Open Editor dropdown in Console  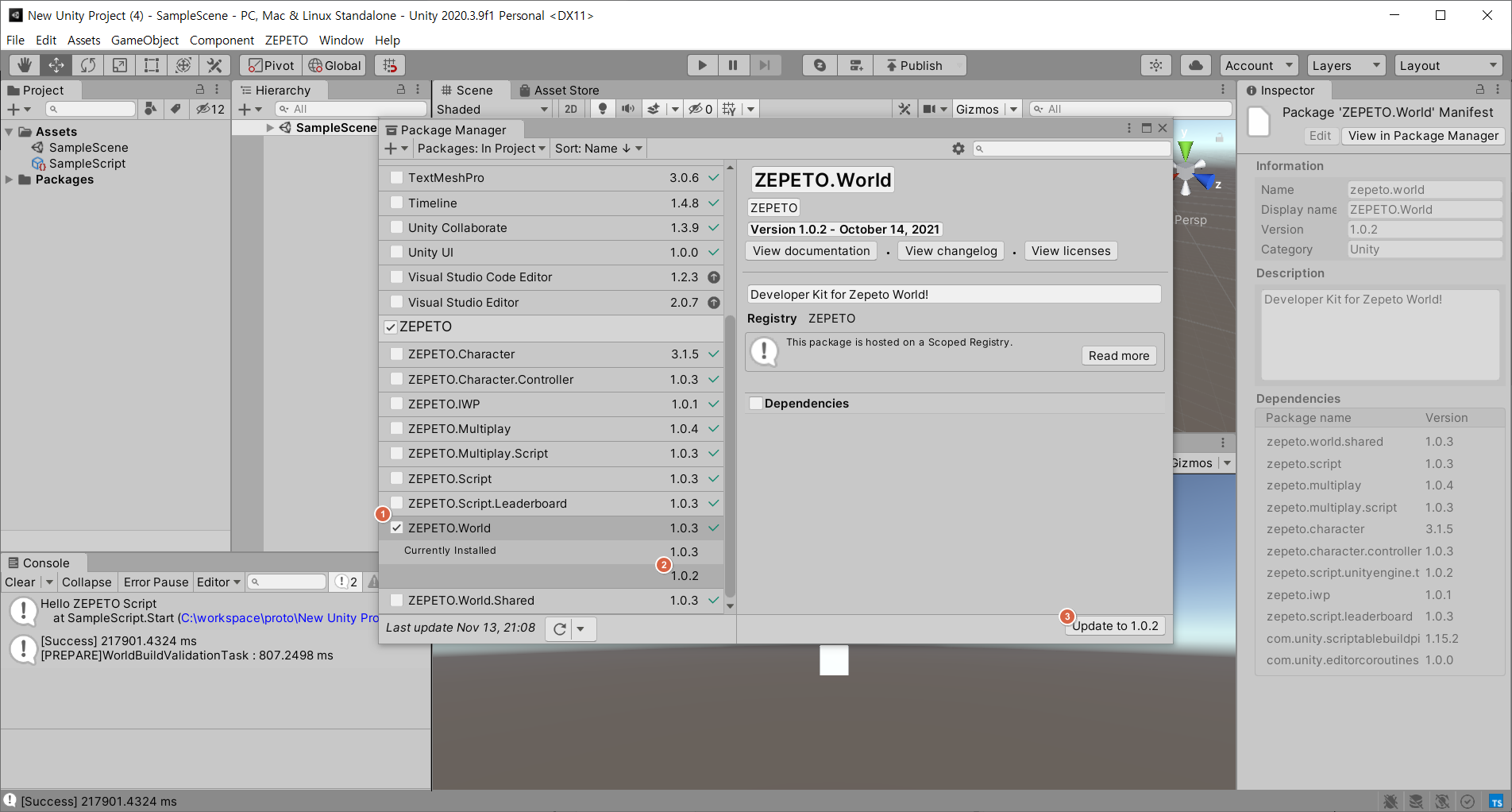(218, 582)
